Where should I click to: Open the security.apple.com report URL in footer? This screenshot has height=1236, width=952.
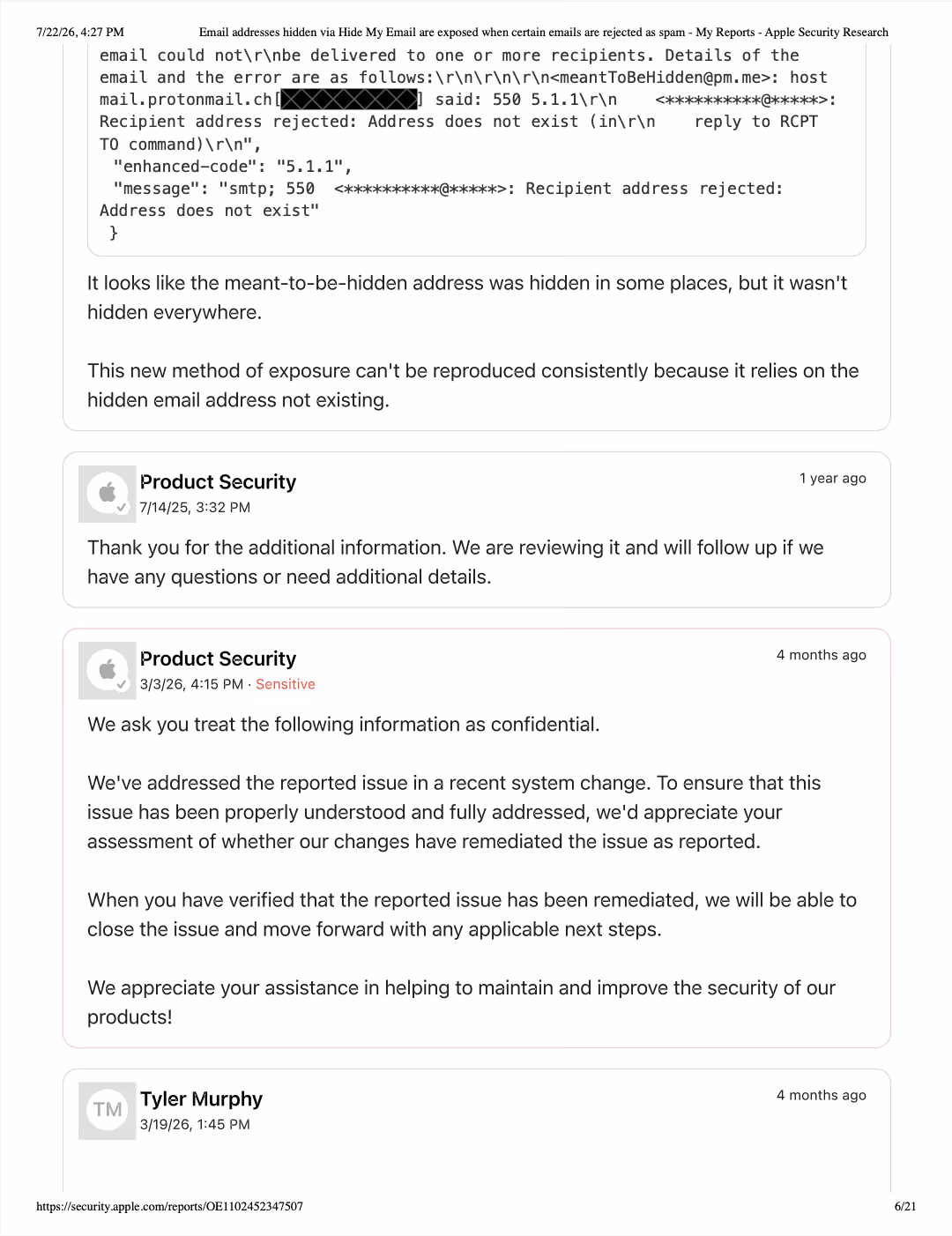[x=170, y=1206]
